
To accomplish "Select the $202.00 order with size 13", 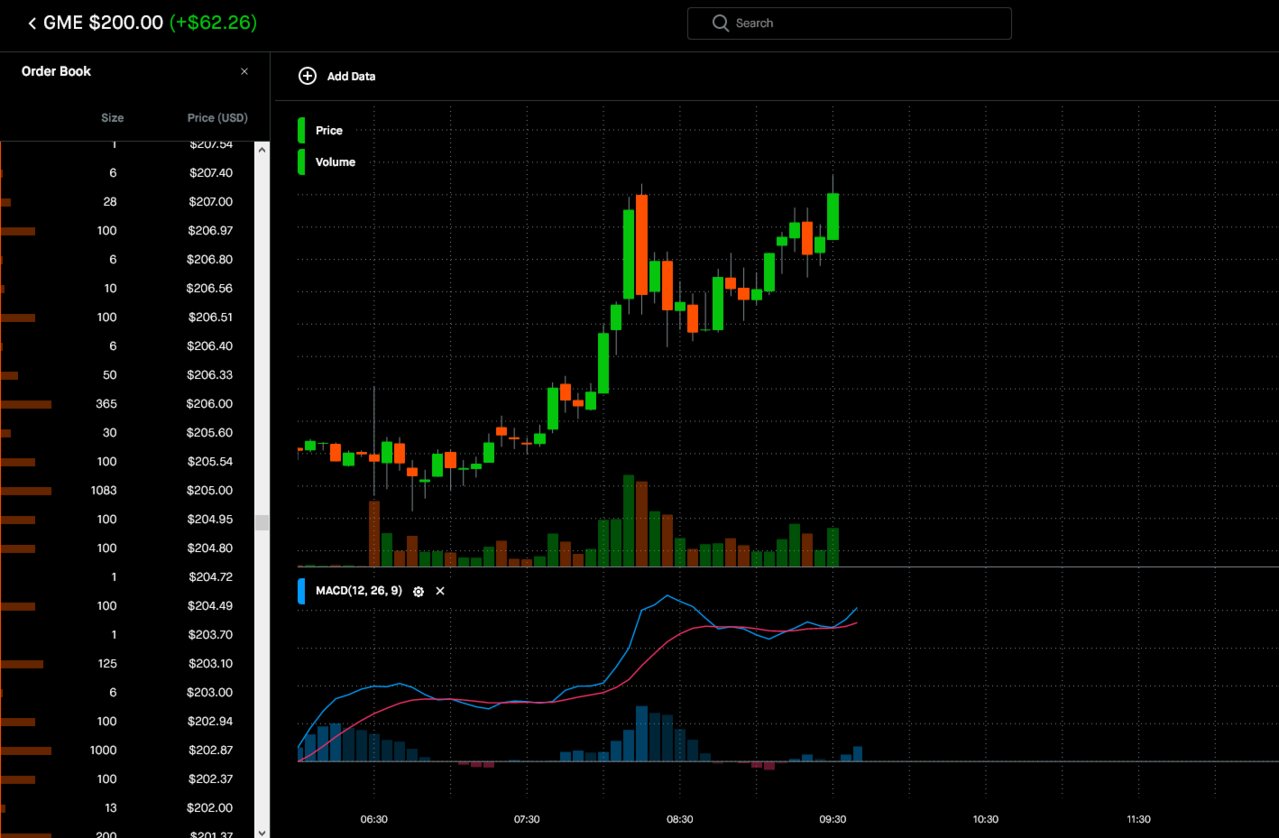I will coord(127,808).
